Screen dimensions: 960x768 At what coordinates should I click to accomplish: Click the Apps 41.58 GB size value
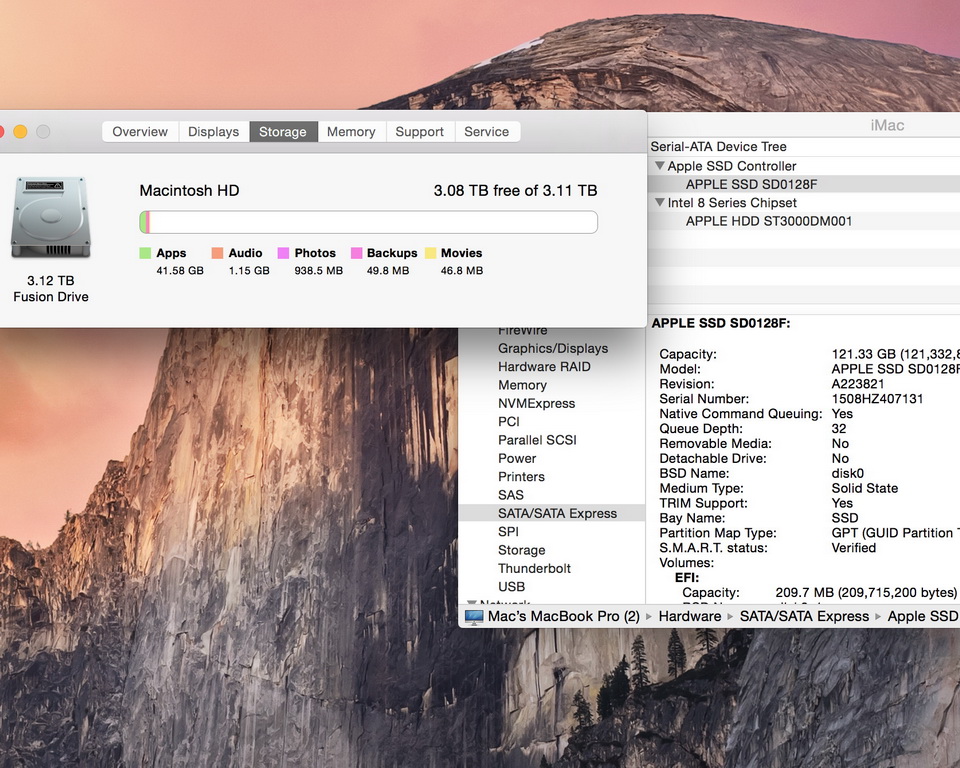tap(180, 271)
